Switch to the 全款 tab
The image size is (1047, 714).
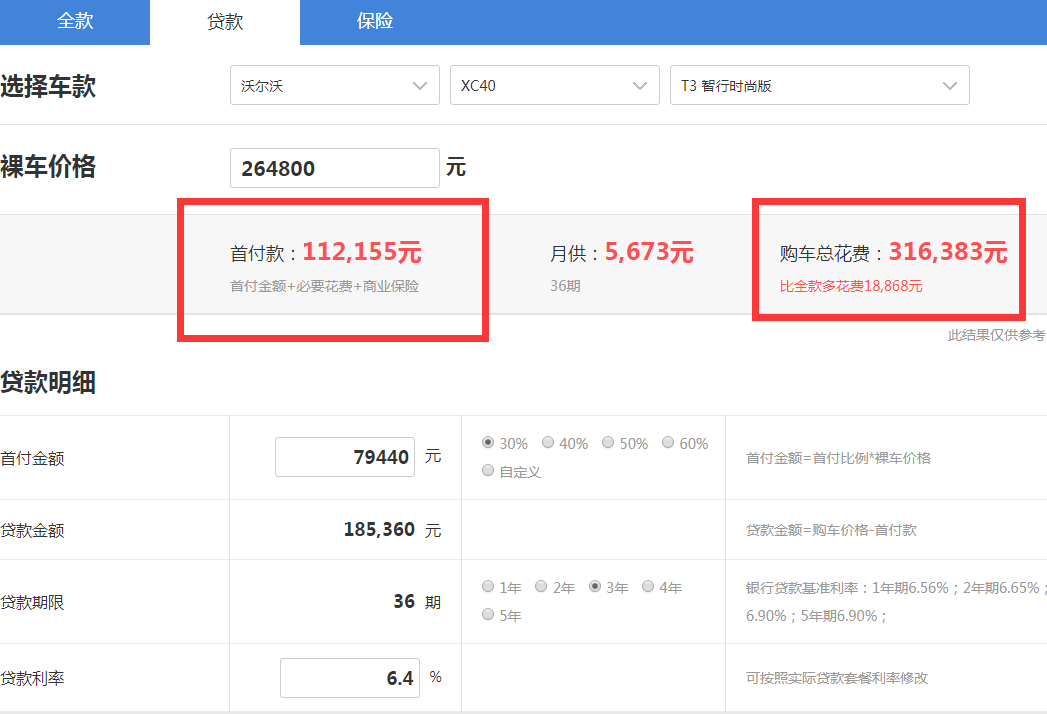75,21
